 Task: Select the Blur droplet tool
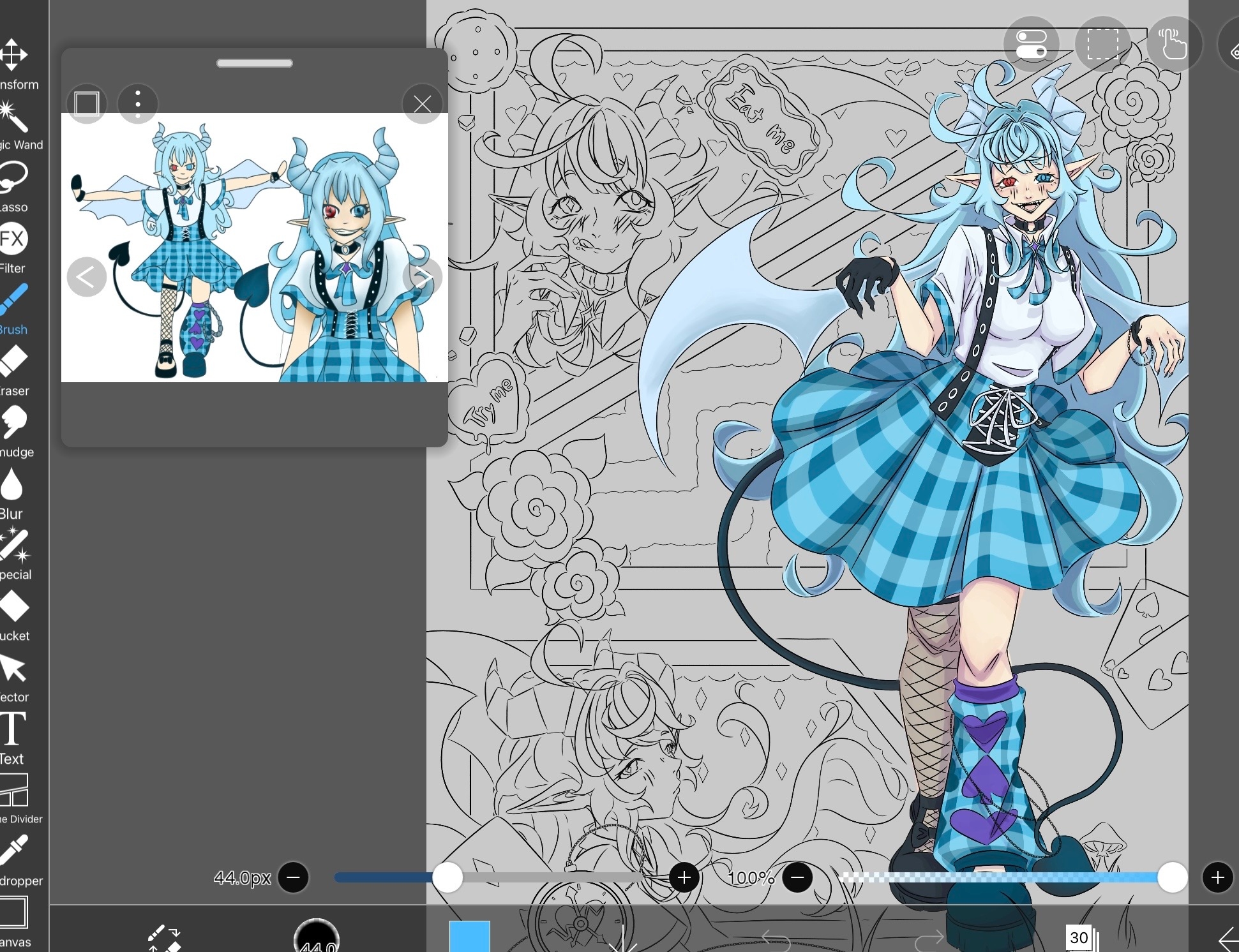click(11, 485)
